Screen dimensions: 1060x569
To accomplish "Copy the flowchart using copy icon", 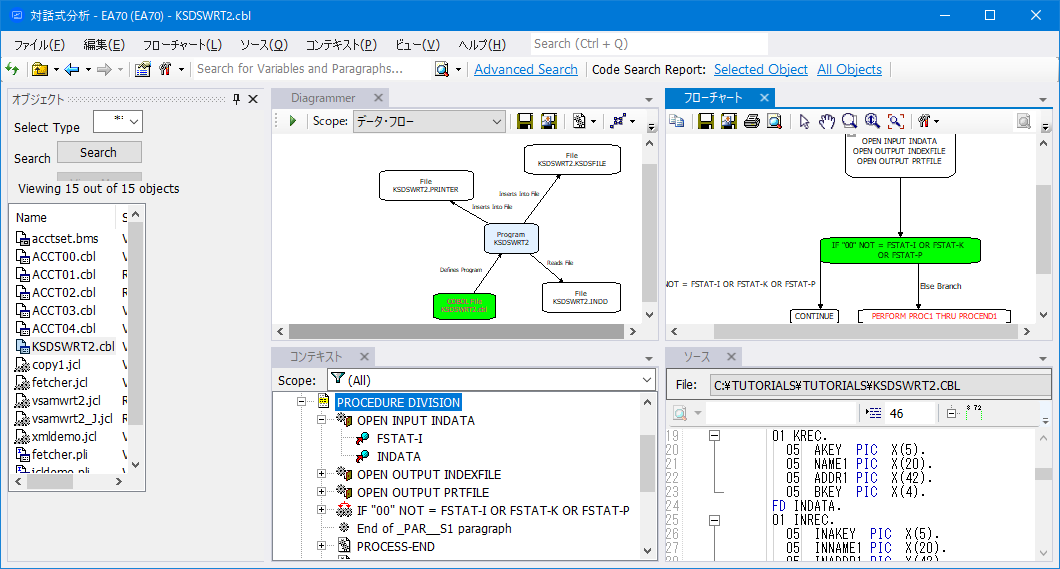I will [x=677, y=121].
